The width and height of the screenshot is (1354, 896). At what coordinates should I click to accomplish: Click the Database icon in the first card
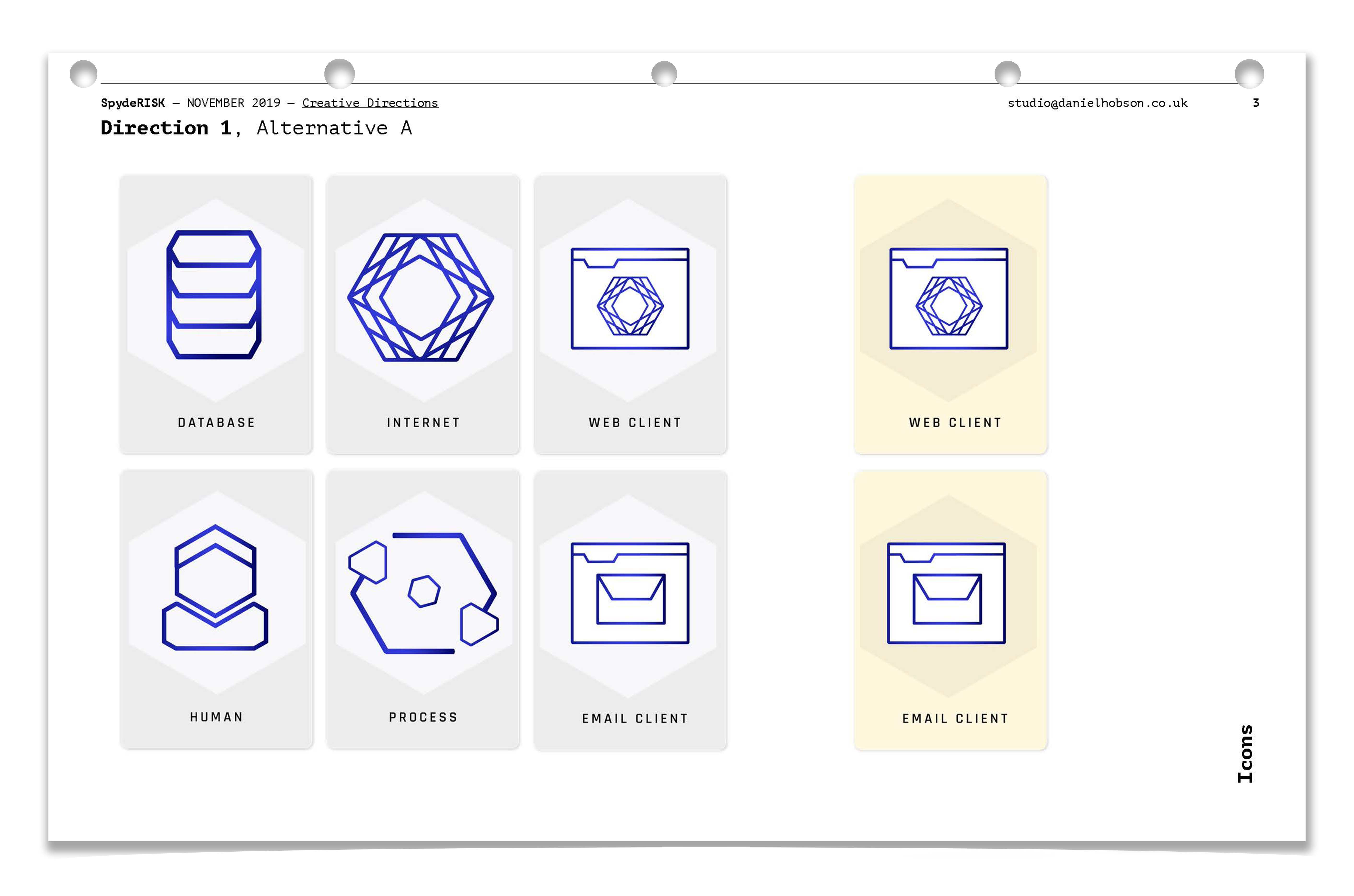[214, 295]
